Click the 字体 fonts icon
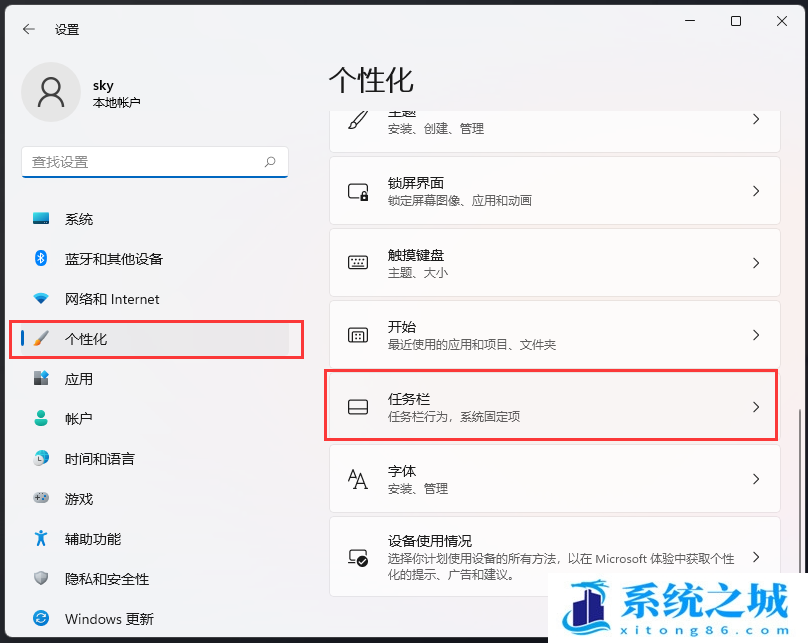This screenshot has width=808, height=643. click(x=358, y=479)
